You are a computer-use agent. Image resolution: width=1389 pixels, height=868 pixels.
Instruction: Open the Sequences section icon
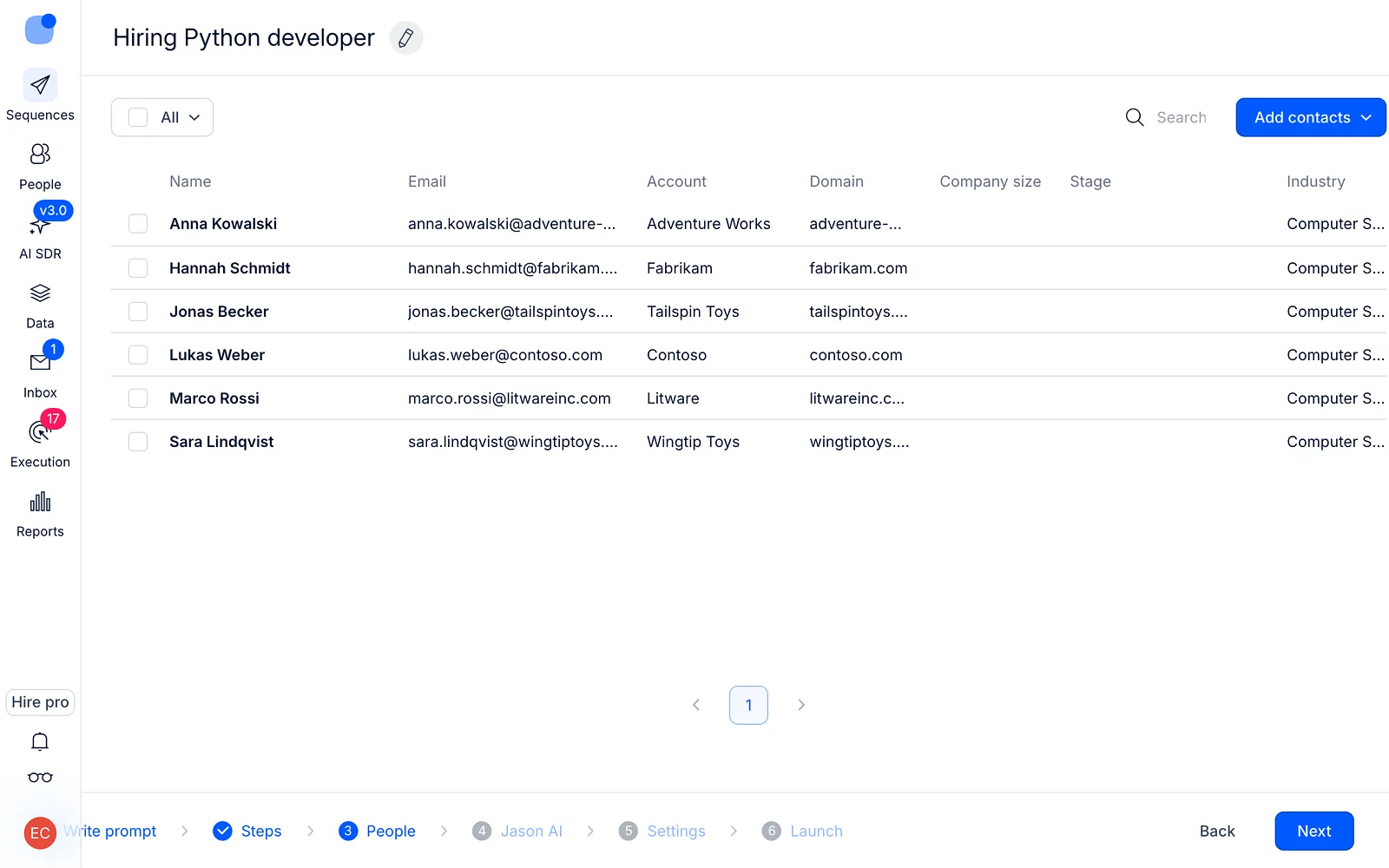click(x=40, y=85)
